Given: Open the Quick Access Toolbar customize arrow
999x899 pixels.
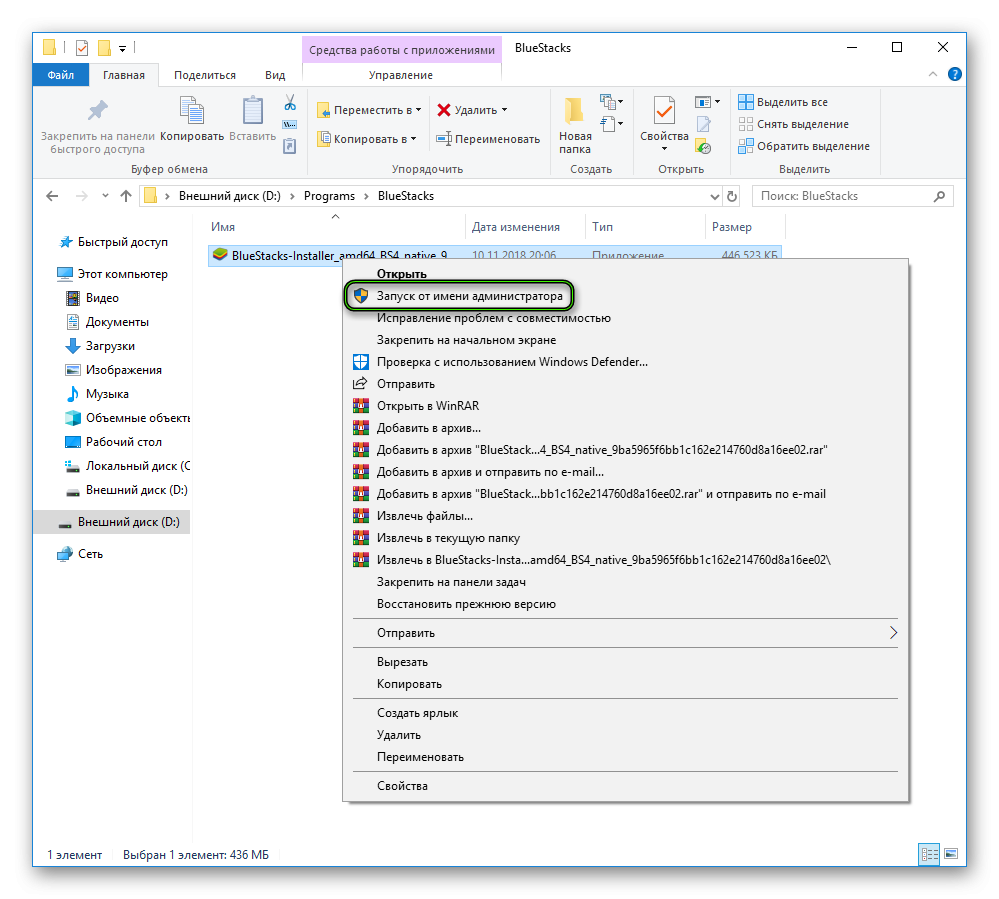Looking at the screenshot, I should [122, 48].
